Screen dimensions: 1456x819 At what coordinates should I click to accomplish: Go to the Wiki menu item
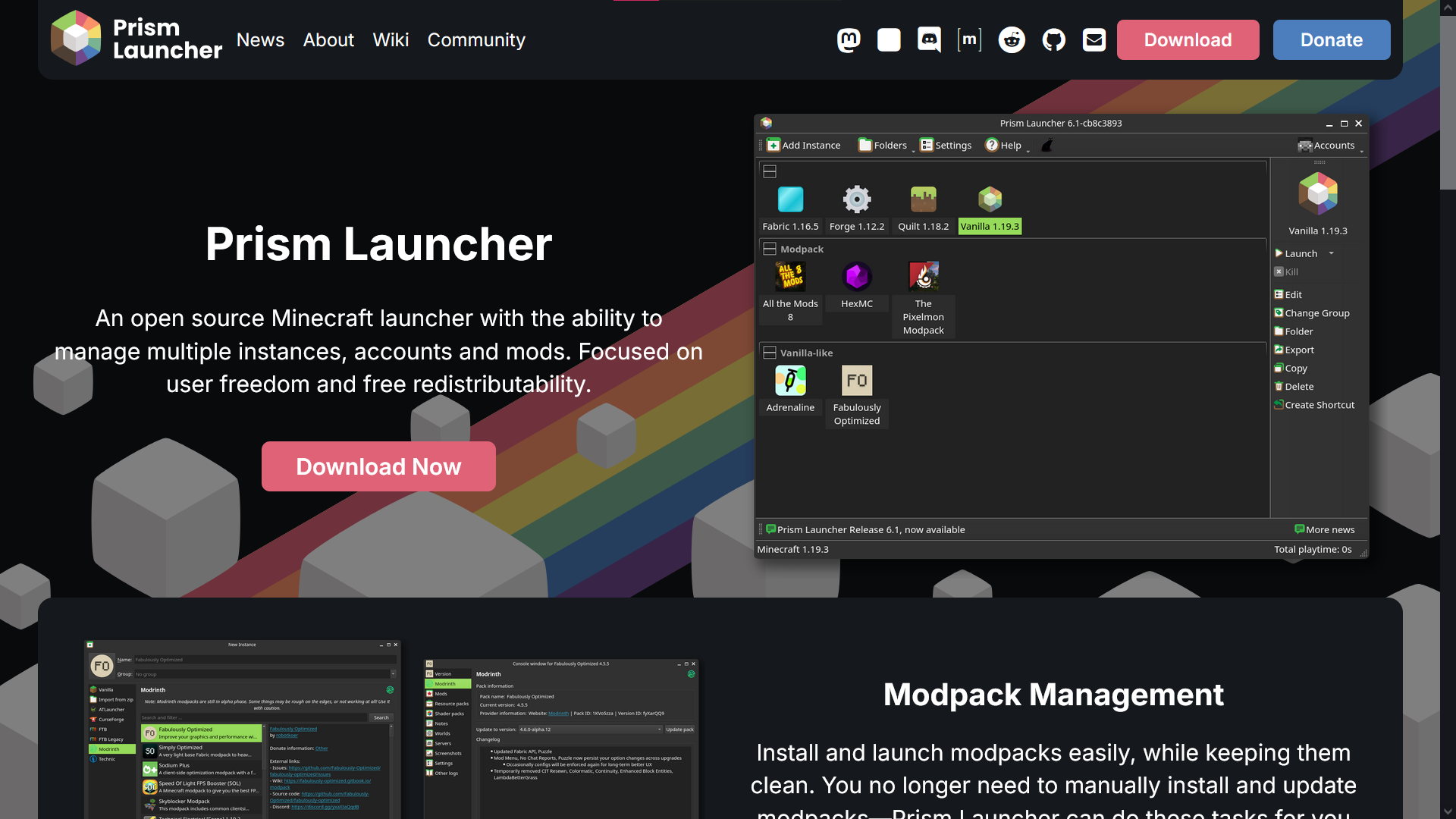pyautogui.click(x=391, y=40)
